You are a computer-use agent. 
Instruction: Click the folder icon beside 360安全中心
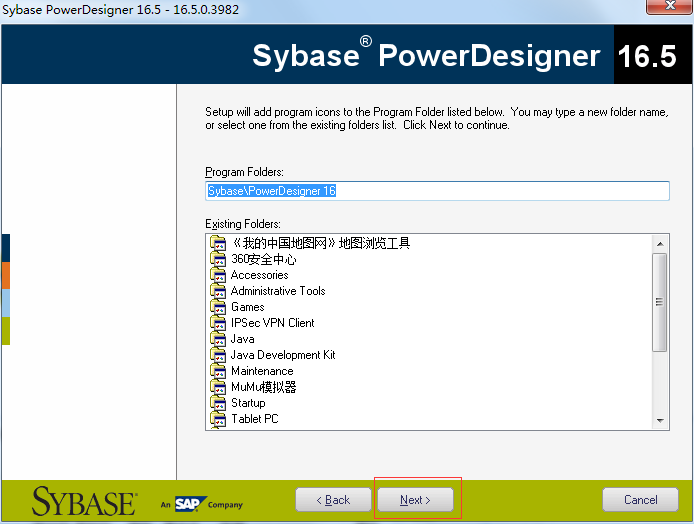(218, 259)
